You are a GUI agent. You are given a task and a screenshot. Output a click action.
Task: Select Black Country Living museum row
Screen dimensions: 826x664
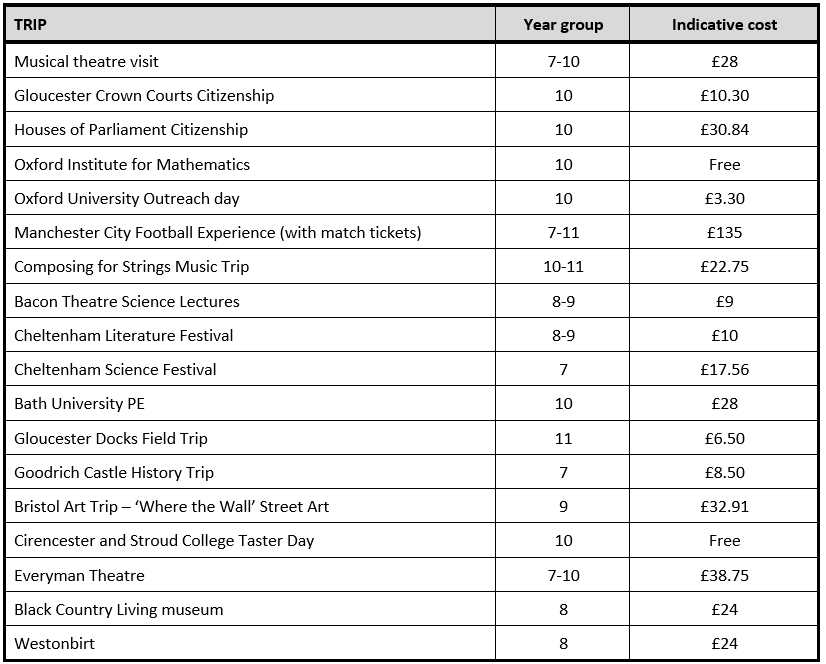[119, 609]
